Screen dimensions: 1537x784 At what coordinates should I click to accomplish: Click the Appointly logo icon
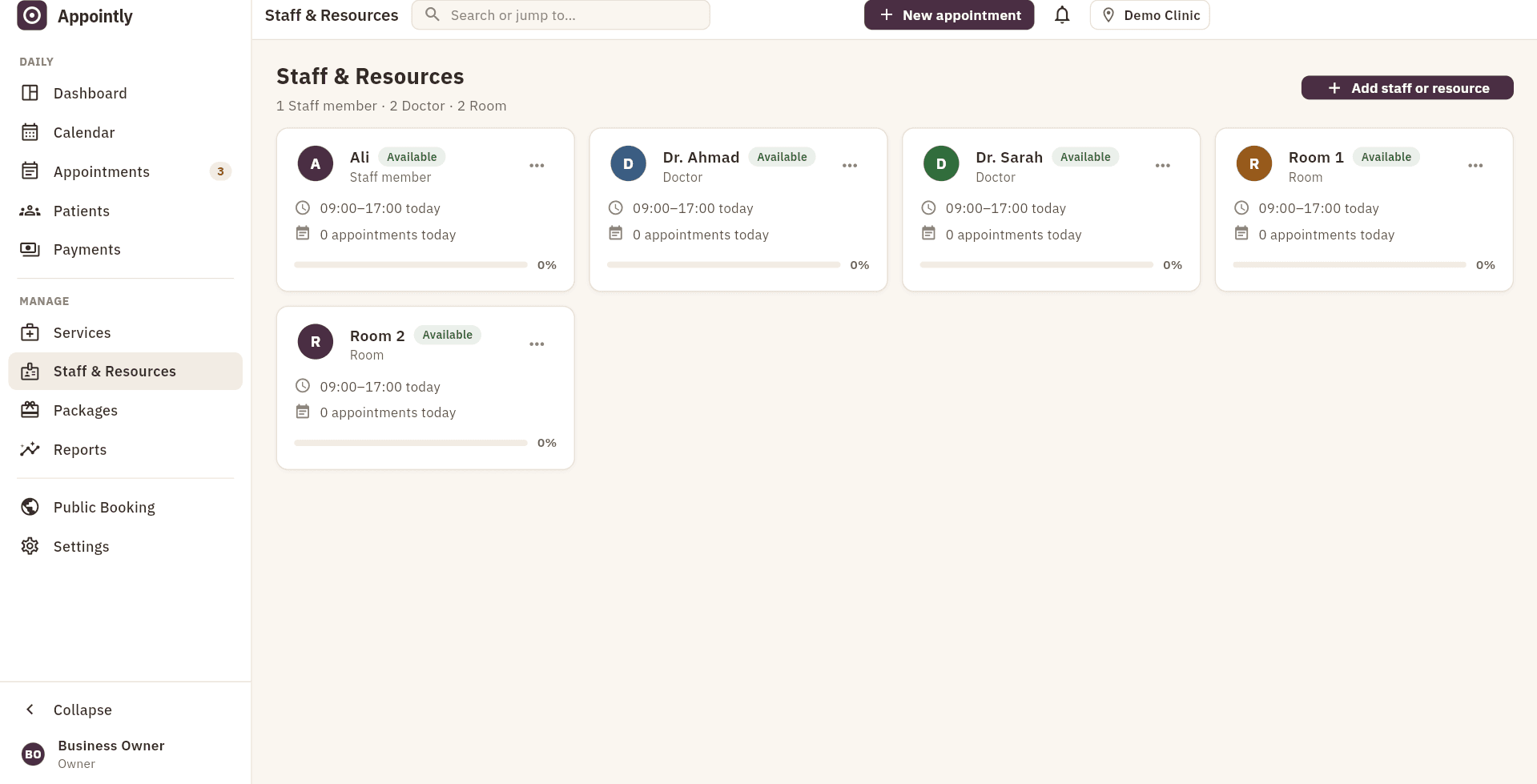click(x=32, y=15)
